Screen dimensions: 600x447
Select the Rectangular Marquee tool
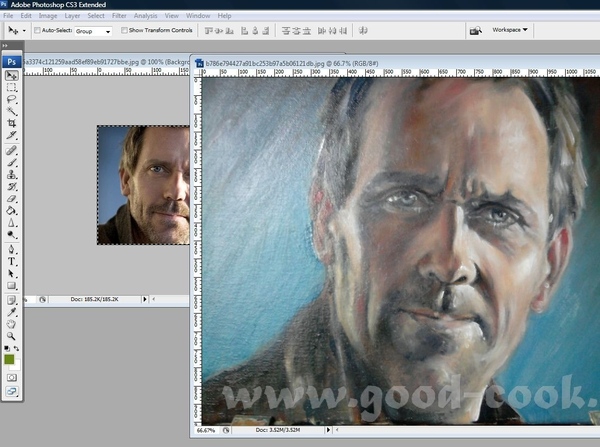[x=11, y=88]
